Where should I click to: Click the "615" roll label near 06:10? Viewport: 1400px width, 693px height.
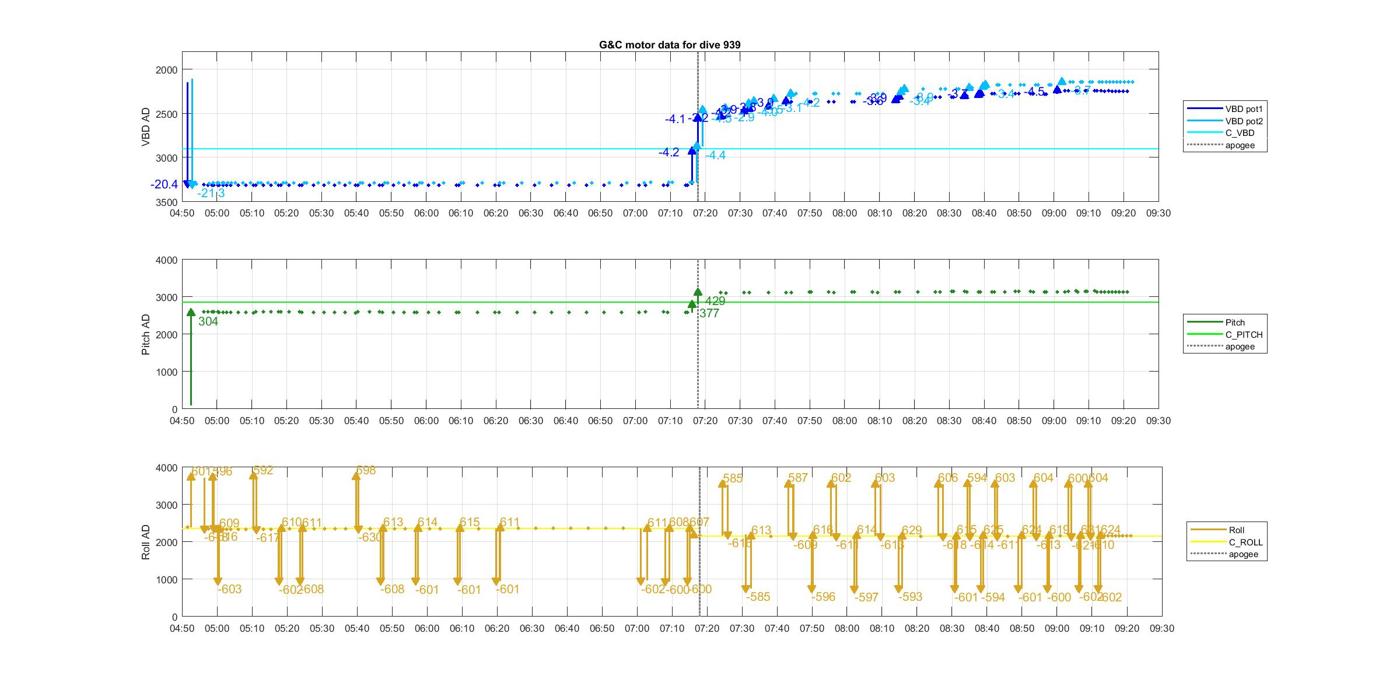pos(470,523)
